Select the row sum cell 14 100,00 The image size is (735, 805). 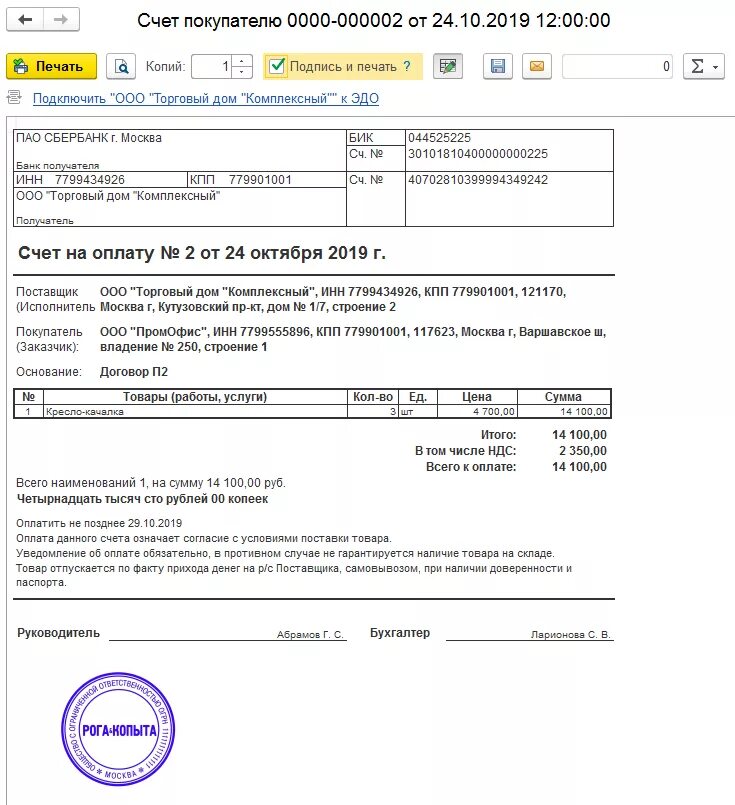[564, 411]
